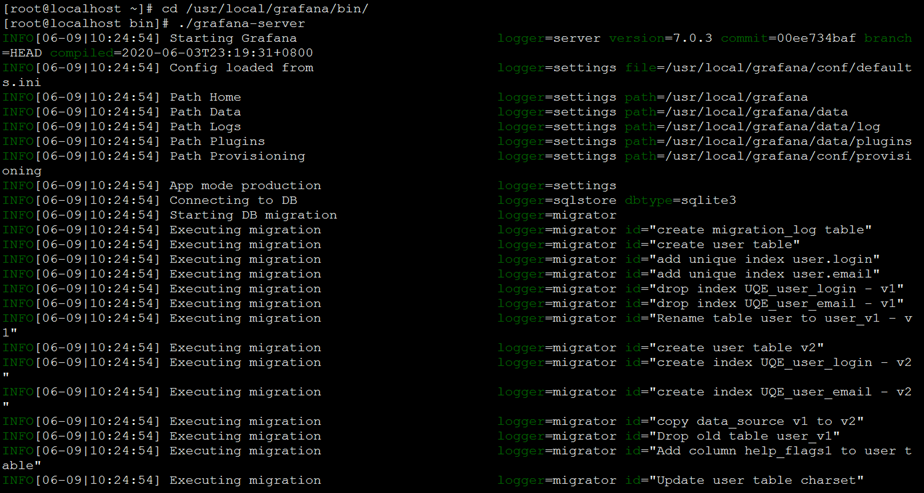Screen dimensions: 924x493
Task: Click the path=/usr/local/grafana/data/plugins value
Action: tap(768, 141)
